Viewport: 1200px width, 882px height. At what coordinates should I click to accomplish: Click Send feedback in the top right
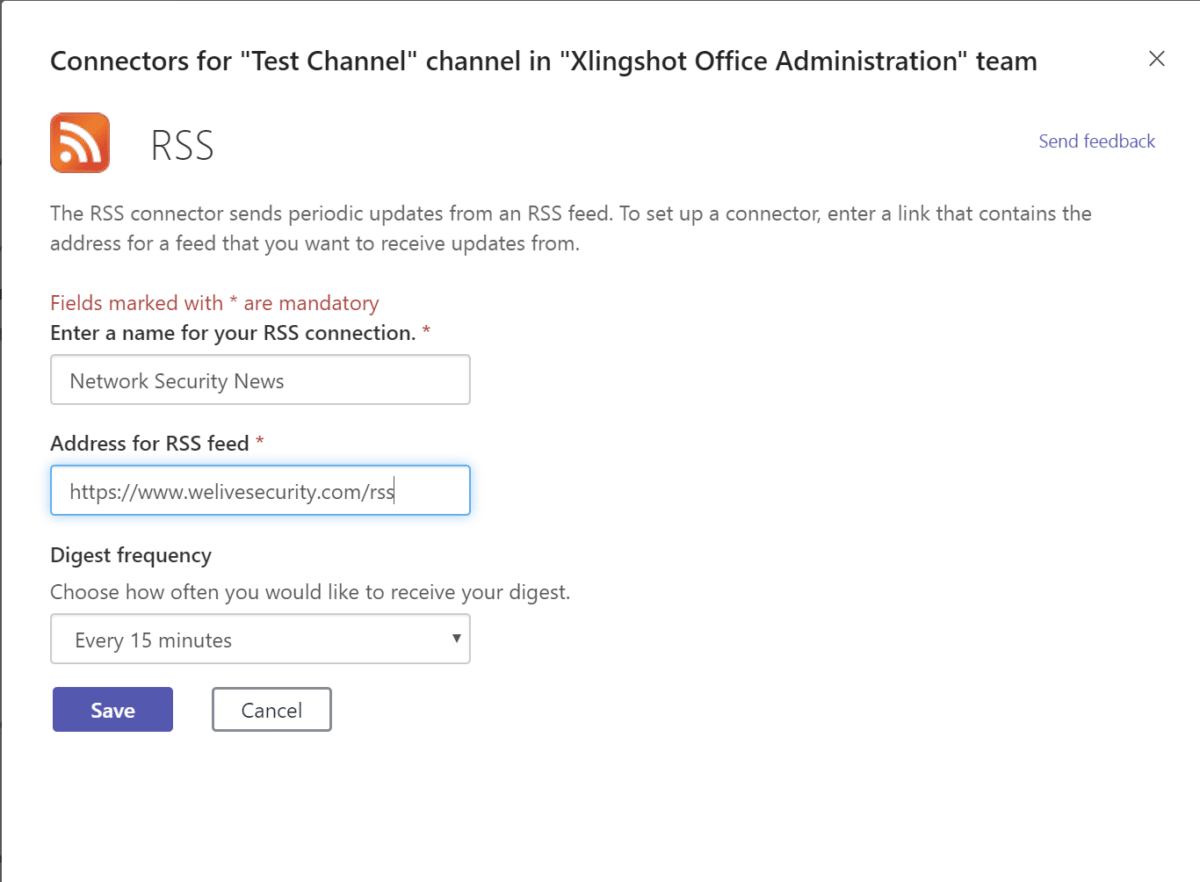point(1096,141)
